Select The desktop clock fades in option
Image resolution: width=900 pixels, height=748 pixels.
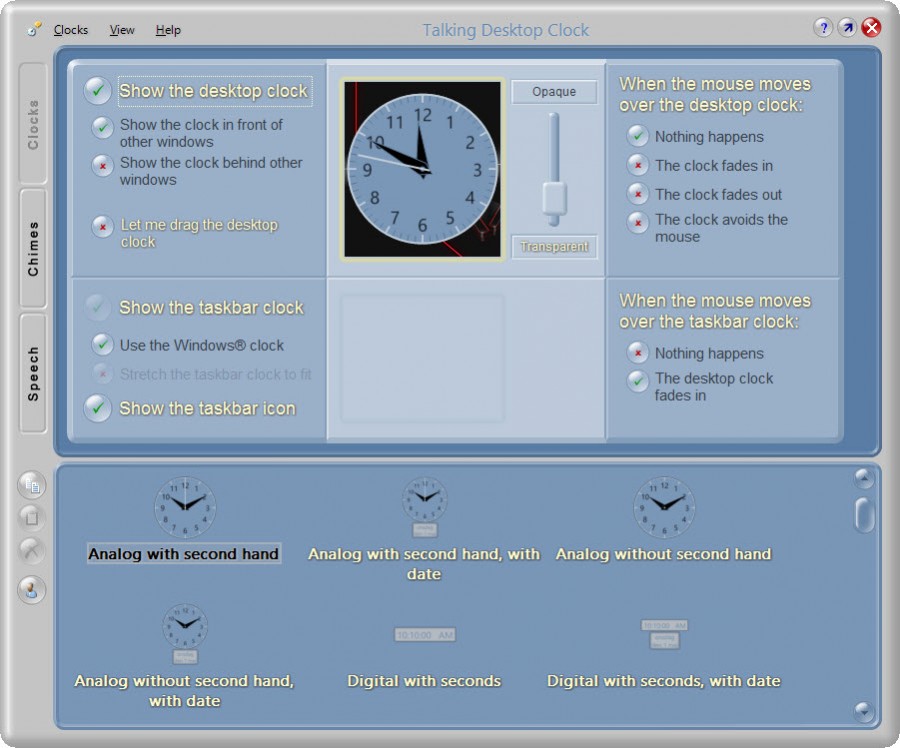point(638,381)
